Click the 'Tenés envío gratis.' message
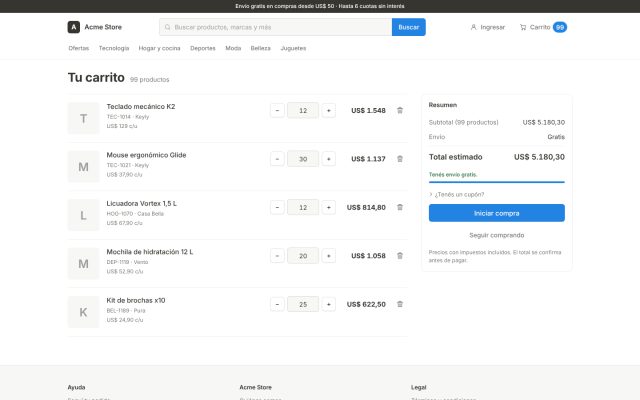 point(453,174)
